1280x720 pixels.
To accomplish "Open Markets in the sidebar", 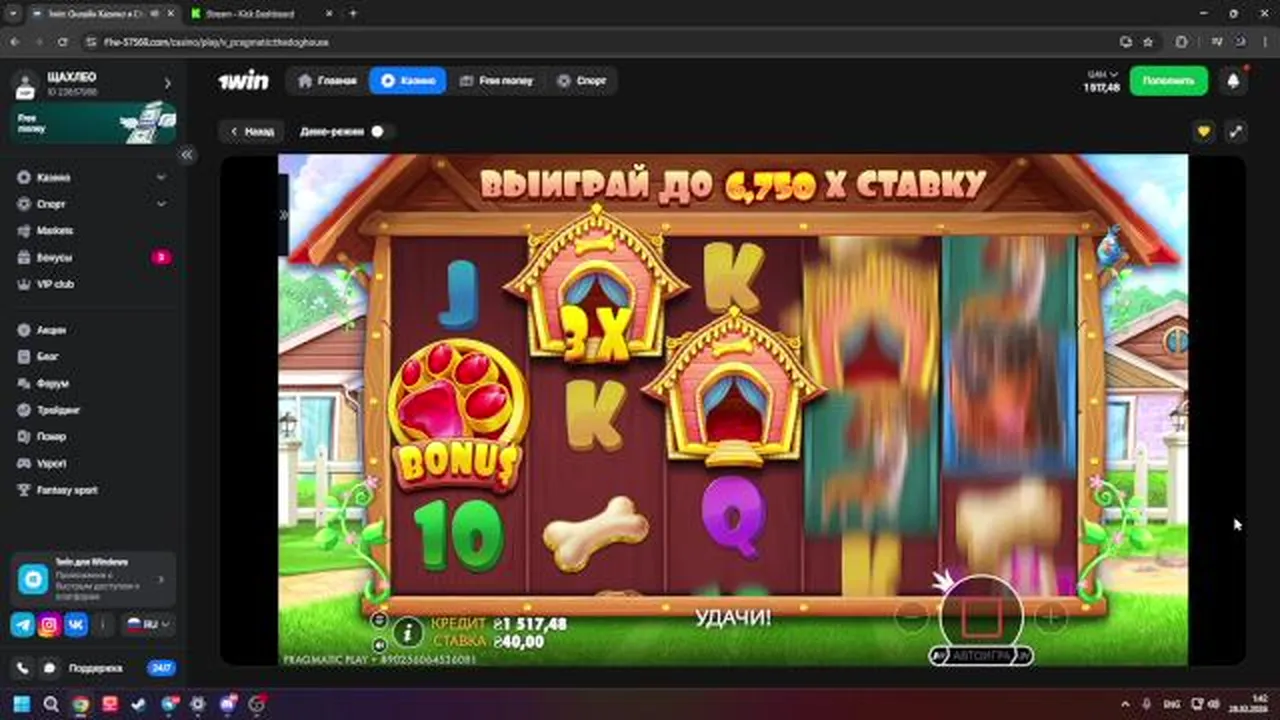I will point(93,230).
